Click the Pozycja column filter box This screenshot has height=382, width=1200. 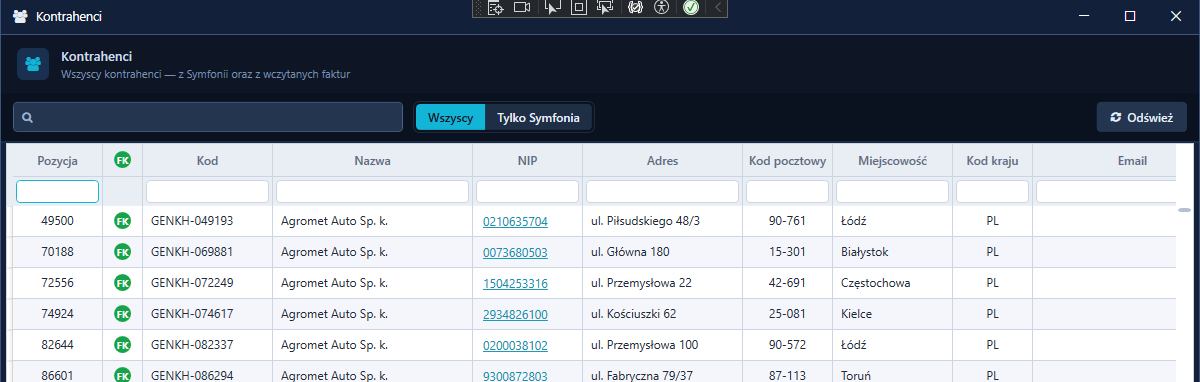coord(57,191)
